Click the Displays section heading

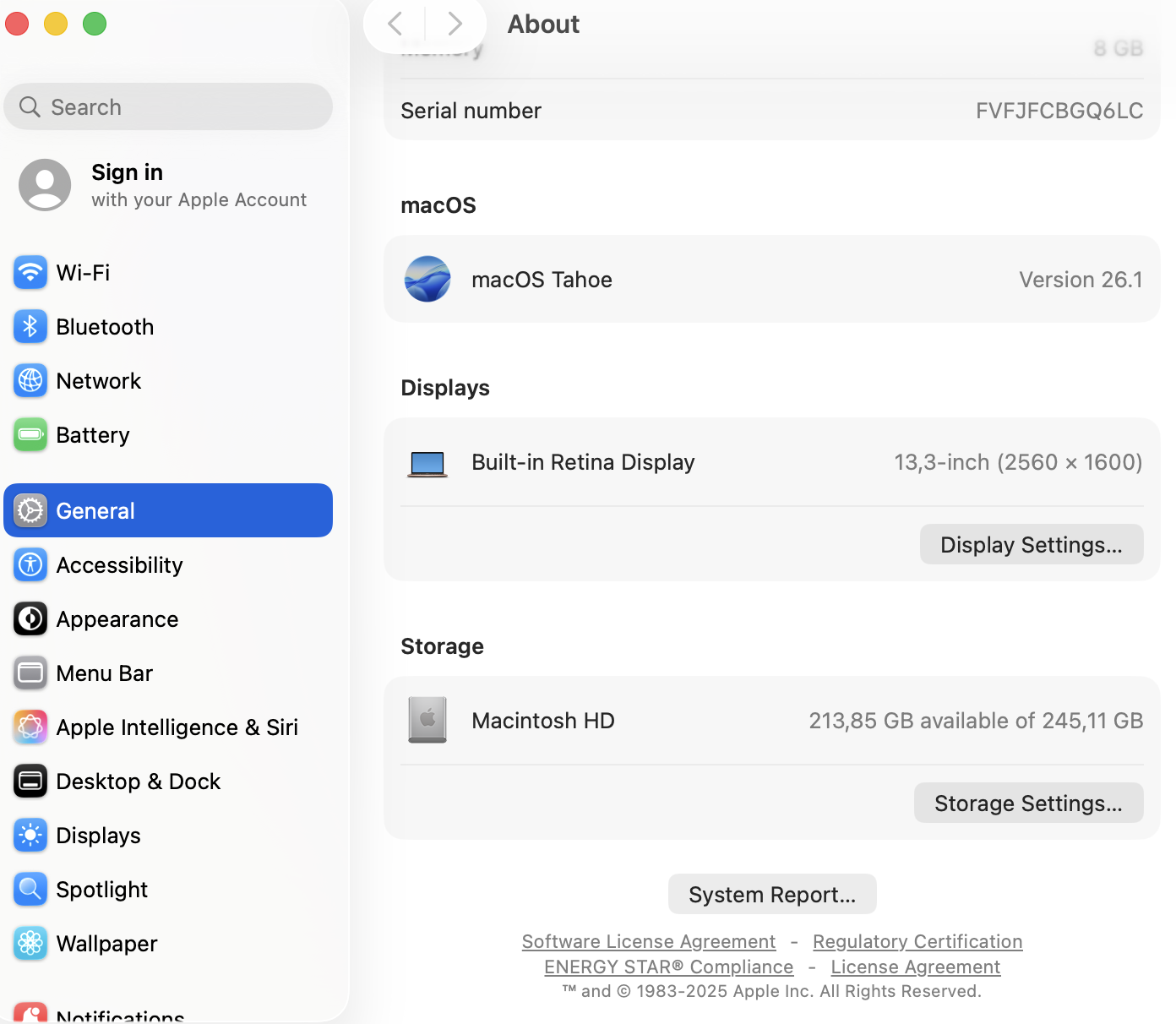point(445,388)
